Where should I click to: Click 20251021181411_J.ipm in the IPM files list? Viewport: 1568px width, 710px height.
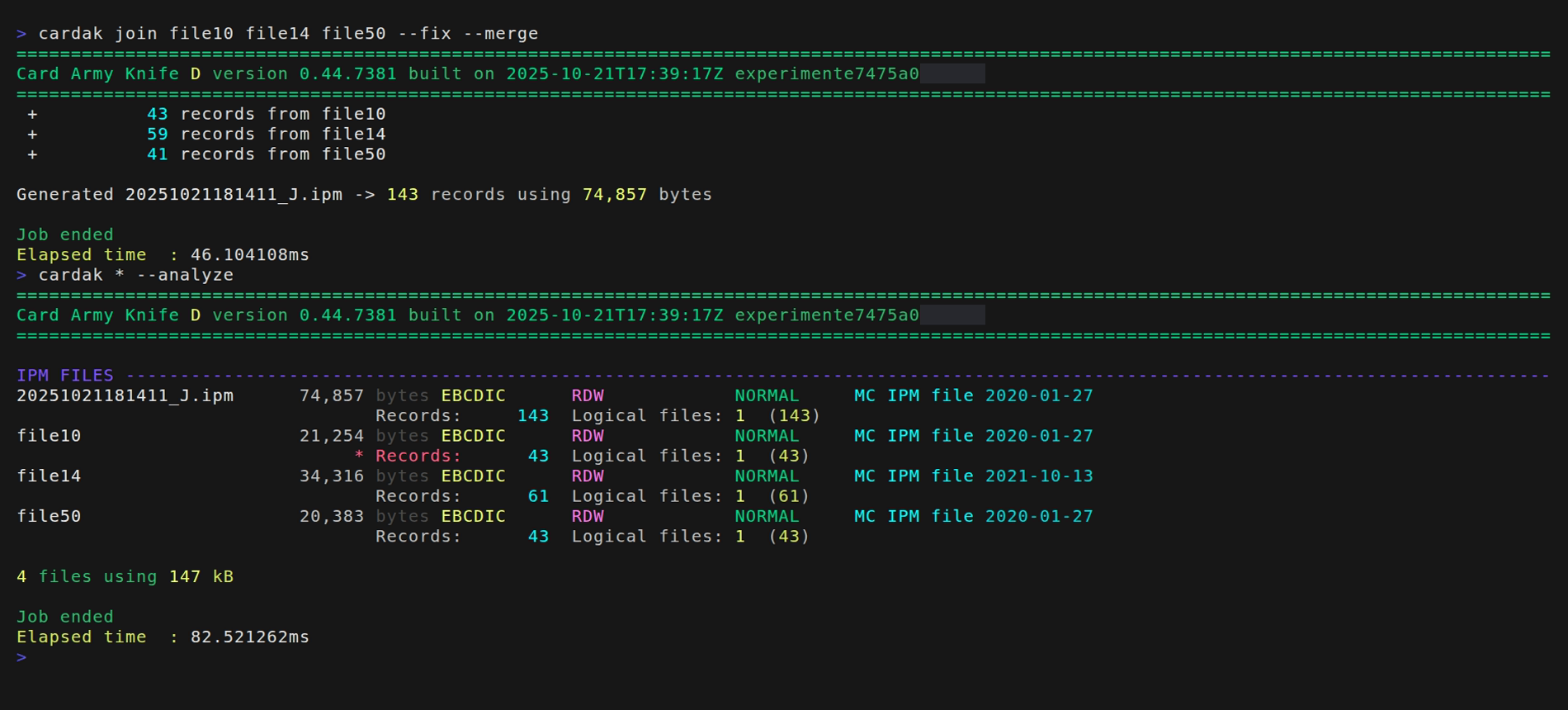click(125, 395)
